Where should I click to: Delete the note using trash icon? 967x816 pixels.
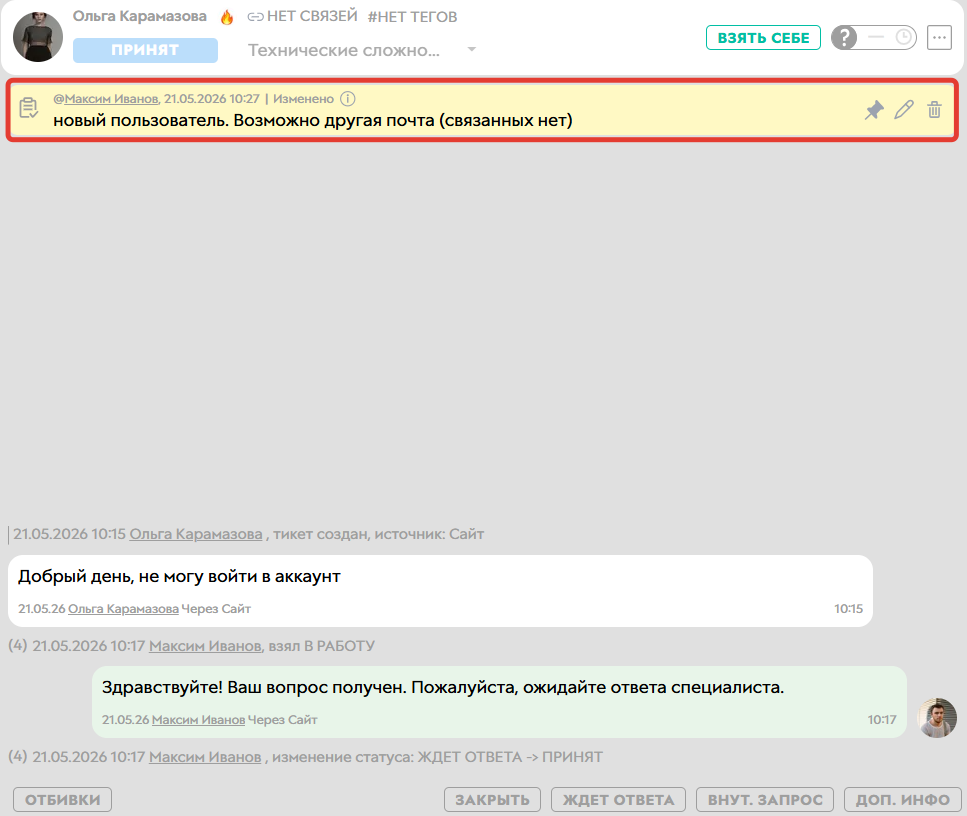coord(934,110)
